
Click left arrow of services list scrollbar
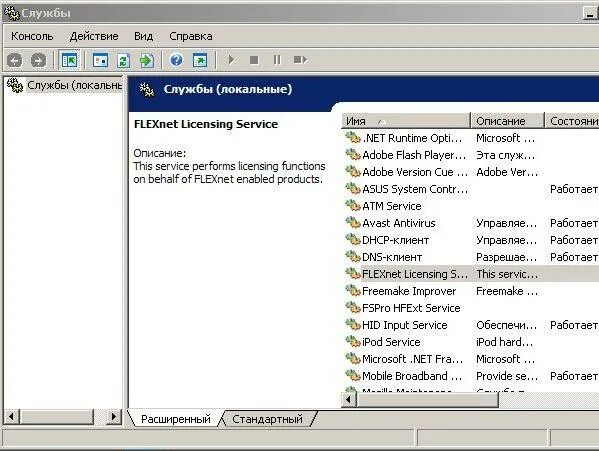click(x=348, y=399)
